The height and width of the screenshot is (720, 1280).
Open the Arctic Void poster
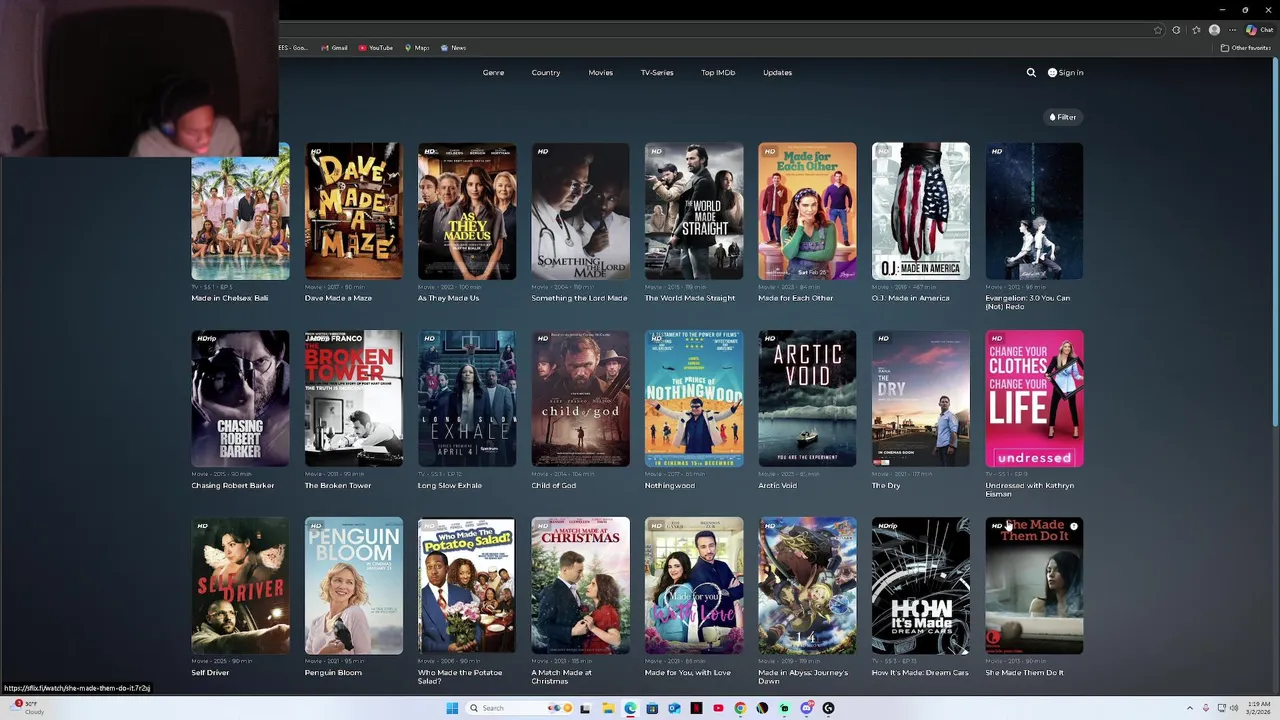coord(807,398)
